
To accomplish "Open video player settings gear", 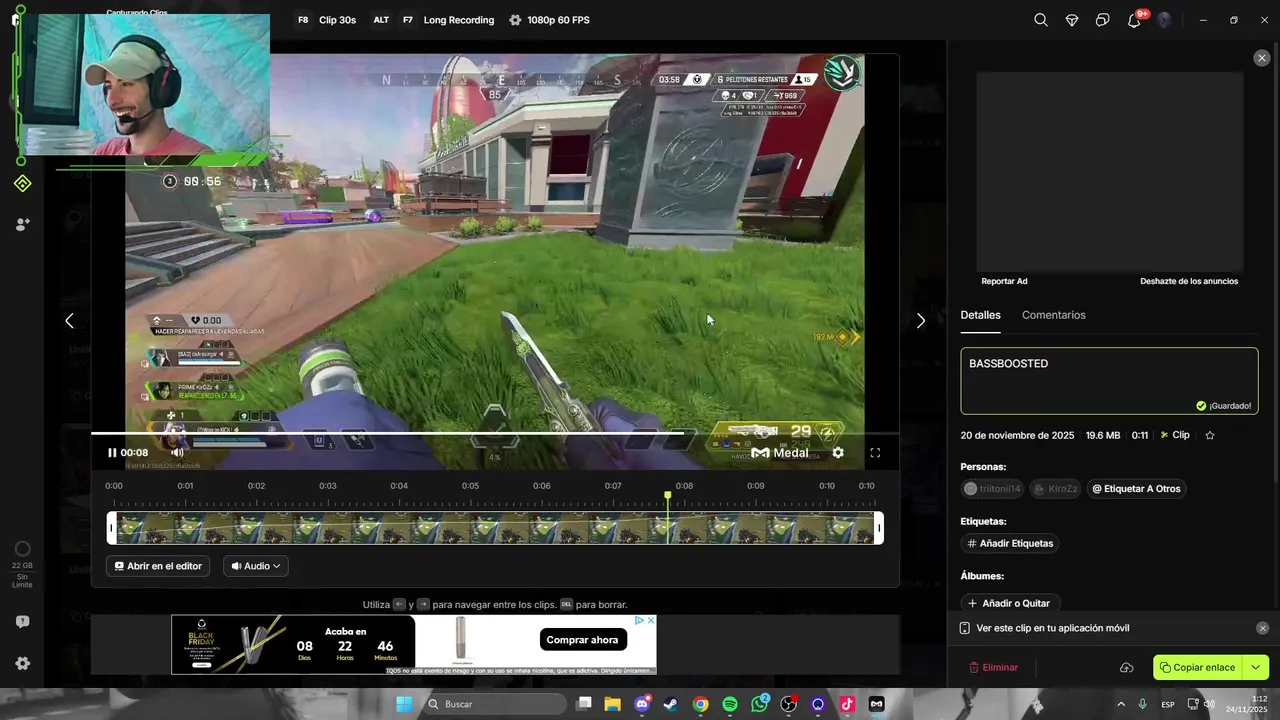I will point(838,453).
